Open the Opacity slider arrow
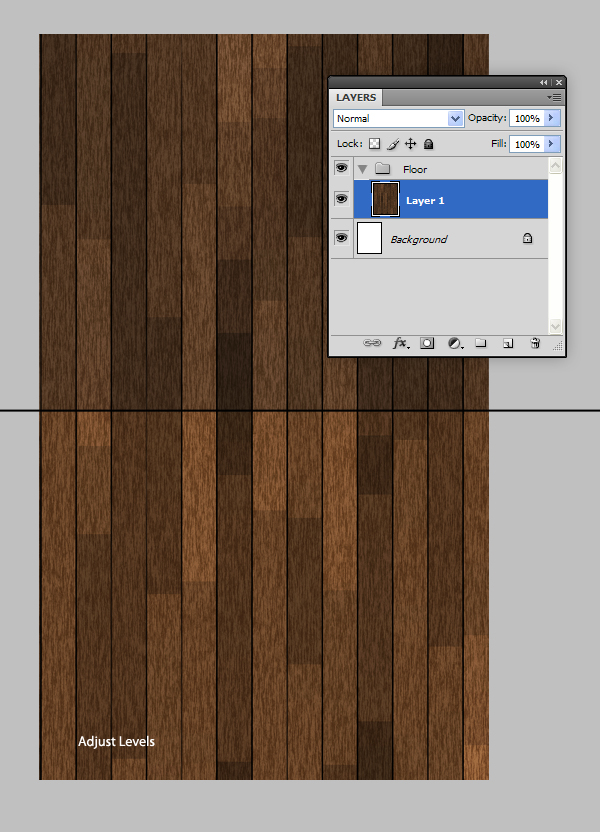The height and width of the screenshot is (832, 600). [x=551, y=118]
